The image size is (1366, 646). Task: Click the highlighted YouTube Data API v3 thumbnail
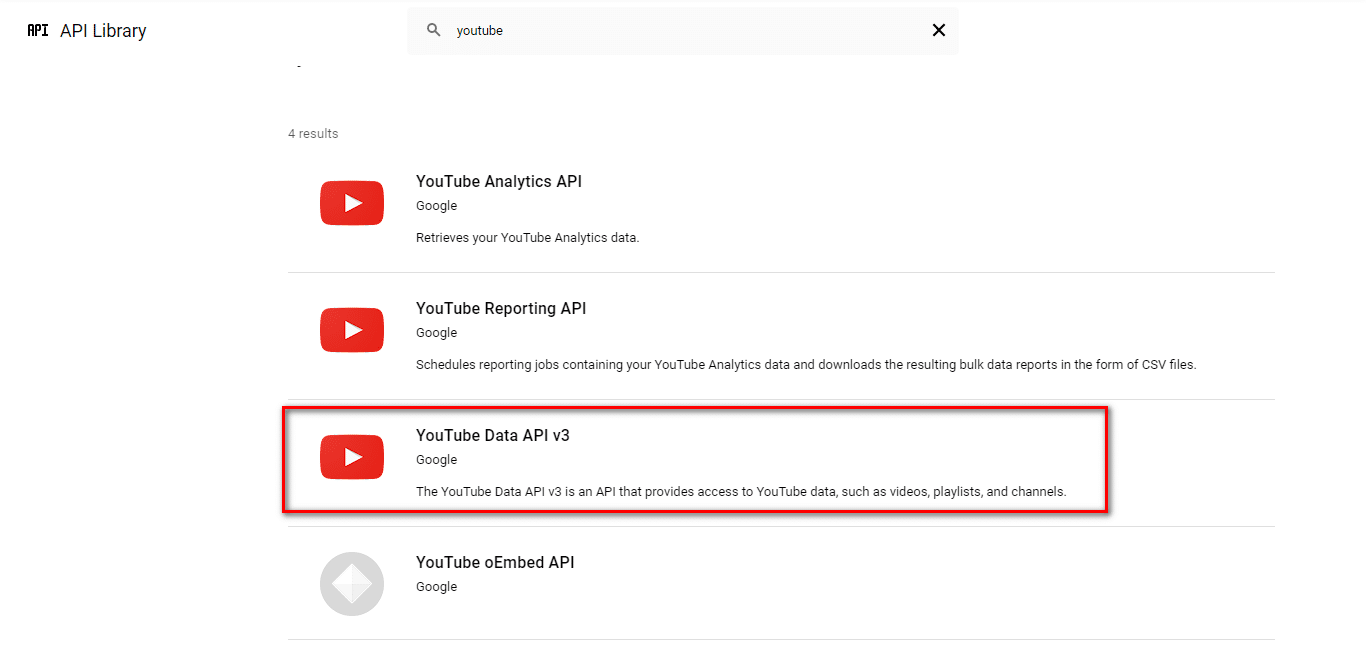351,456
